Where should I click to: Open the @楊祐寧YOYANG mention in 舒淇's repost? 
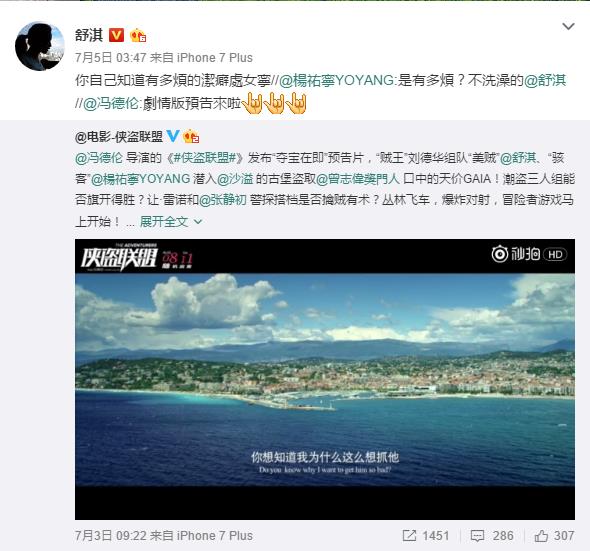pos(337,80)
